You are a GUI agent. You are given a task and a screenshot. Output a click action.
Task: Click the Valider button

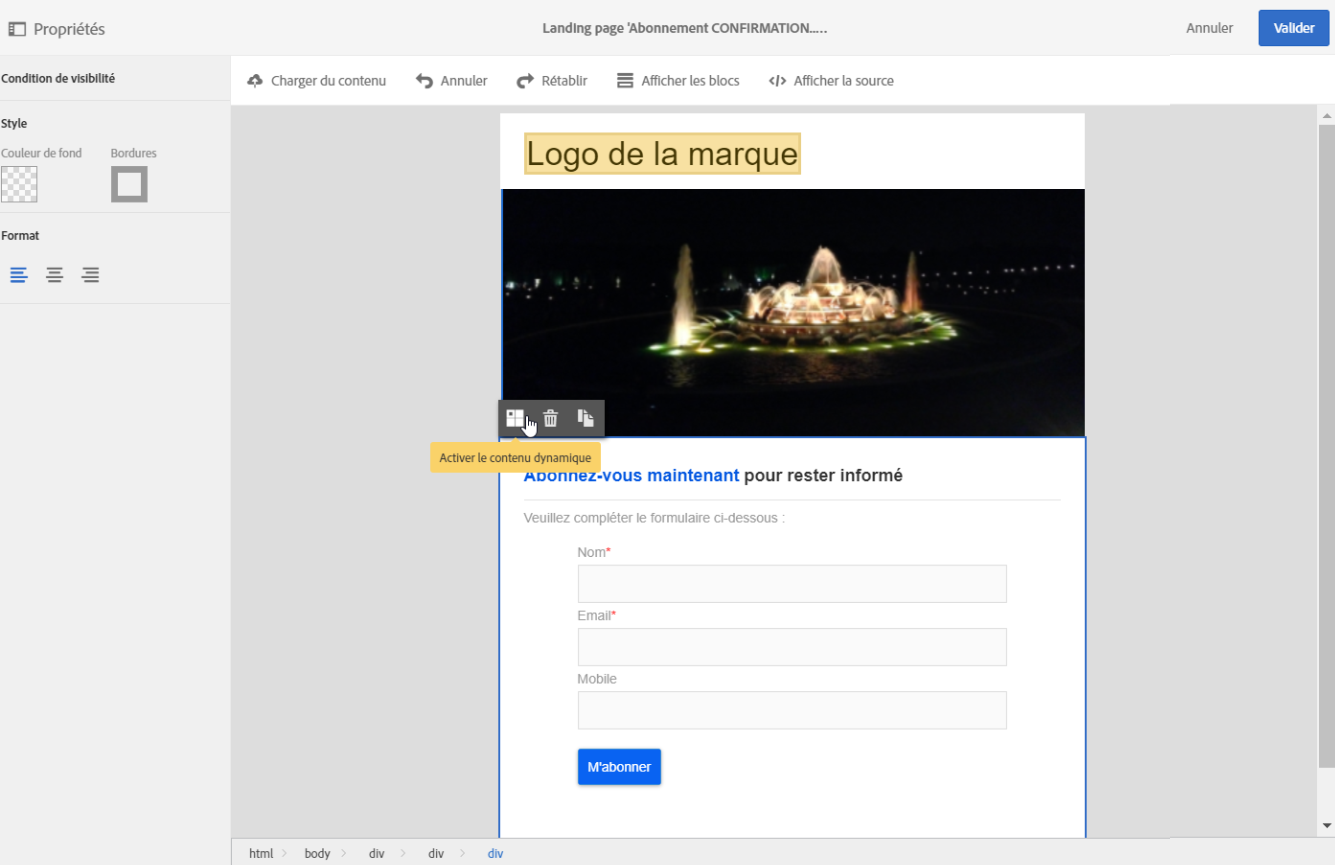(x=1294, y=28)
